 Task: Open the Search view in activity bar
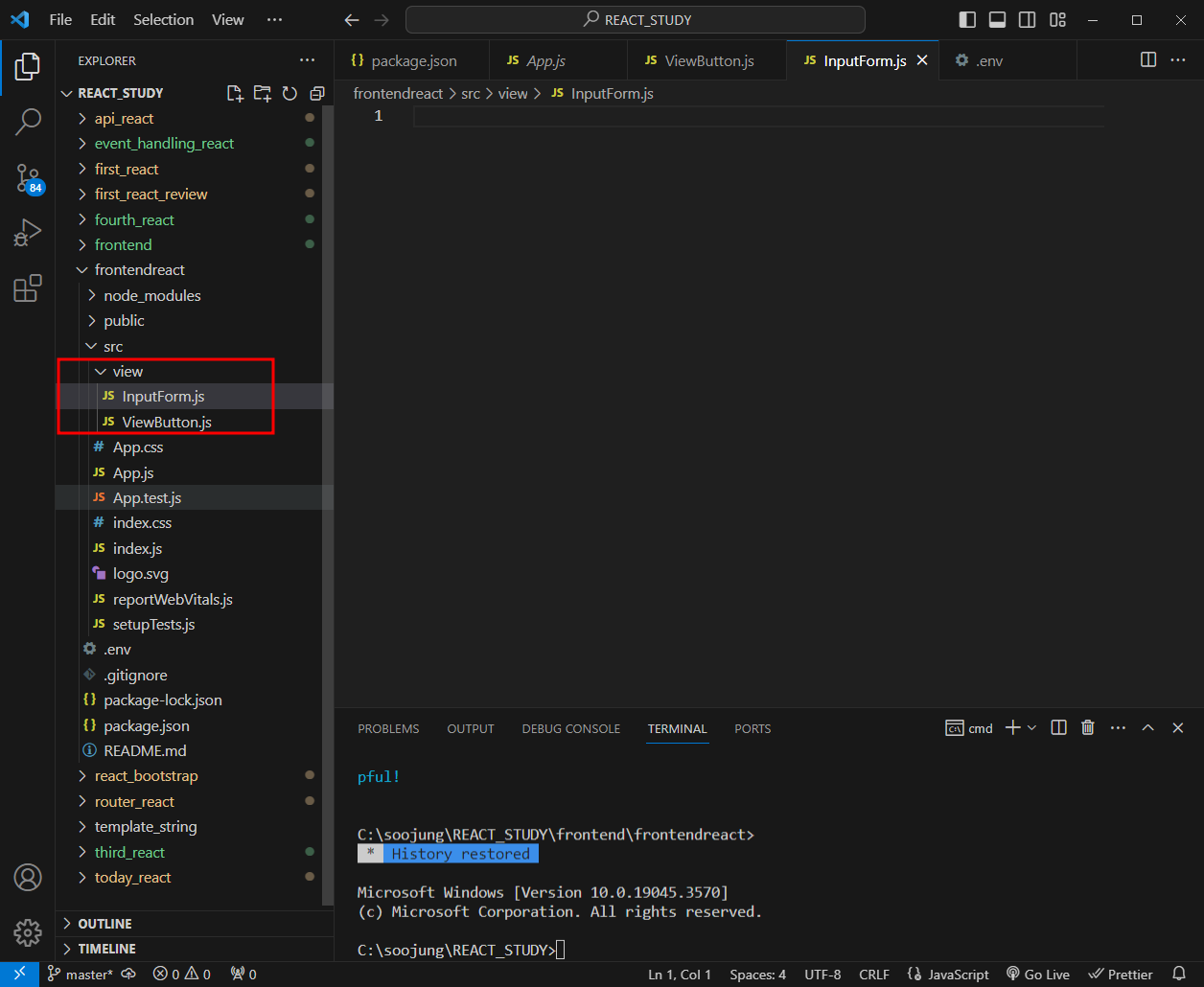[x=28, y=122]
